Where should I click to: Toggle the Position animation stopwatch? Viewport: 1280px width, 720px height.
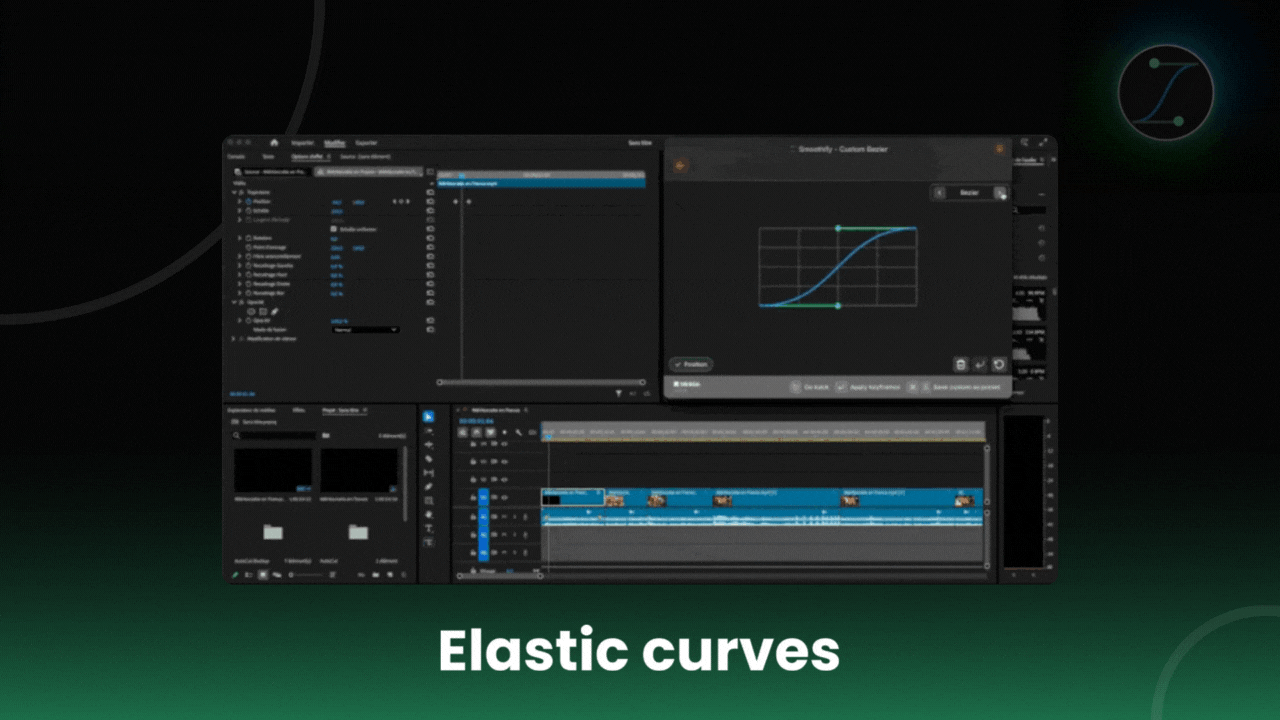pos(248,201)
